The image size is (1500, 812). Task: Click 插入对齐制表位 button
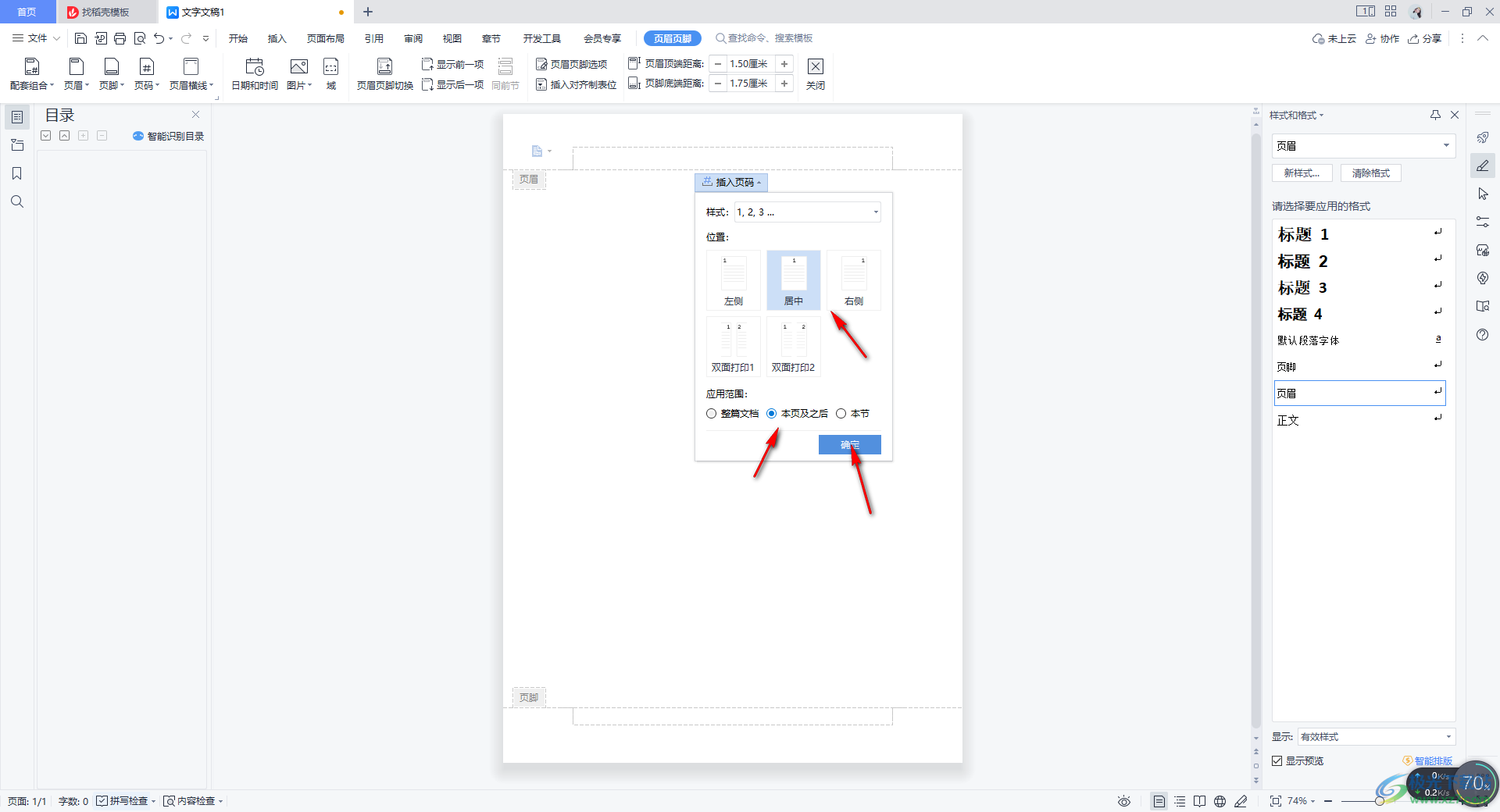(x=577, y=84)
